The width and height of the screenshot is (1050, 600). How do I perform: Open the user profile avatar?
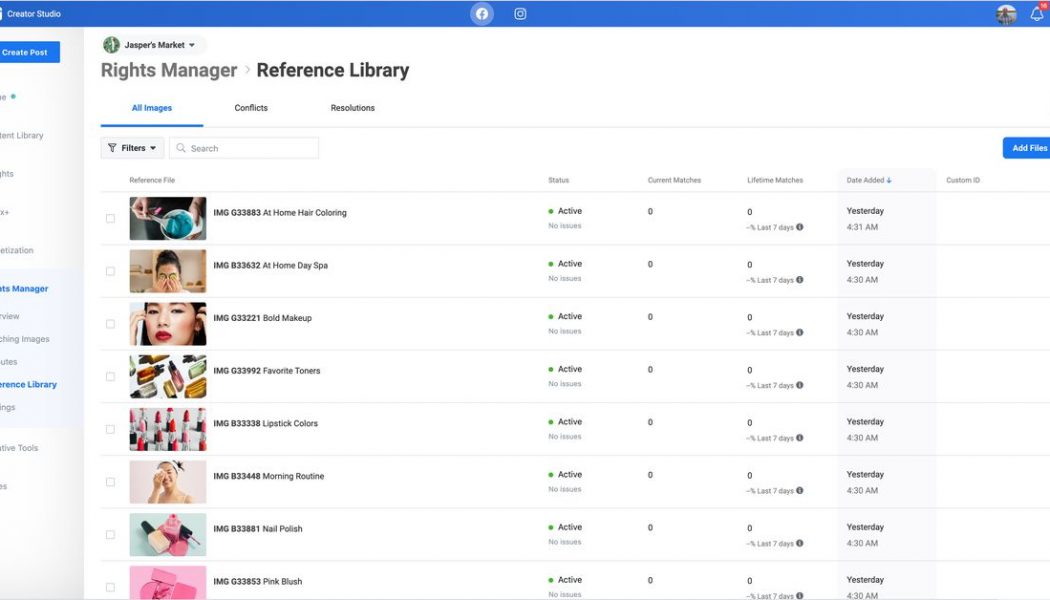tap(1006, 14)
